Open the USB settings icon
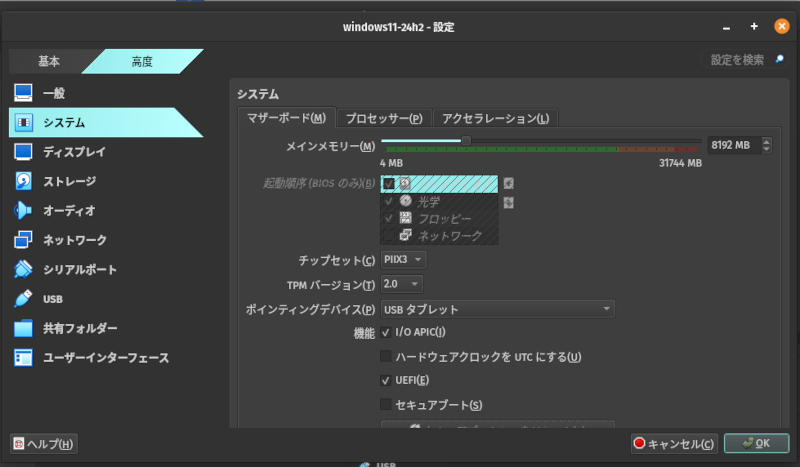This screenshot has width=800, height=467. click(23, 299)
